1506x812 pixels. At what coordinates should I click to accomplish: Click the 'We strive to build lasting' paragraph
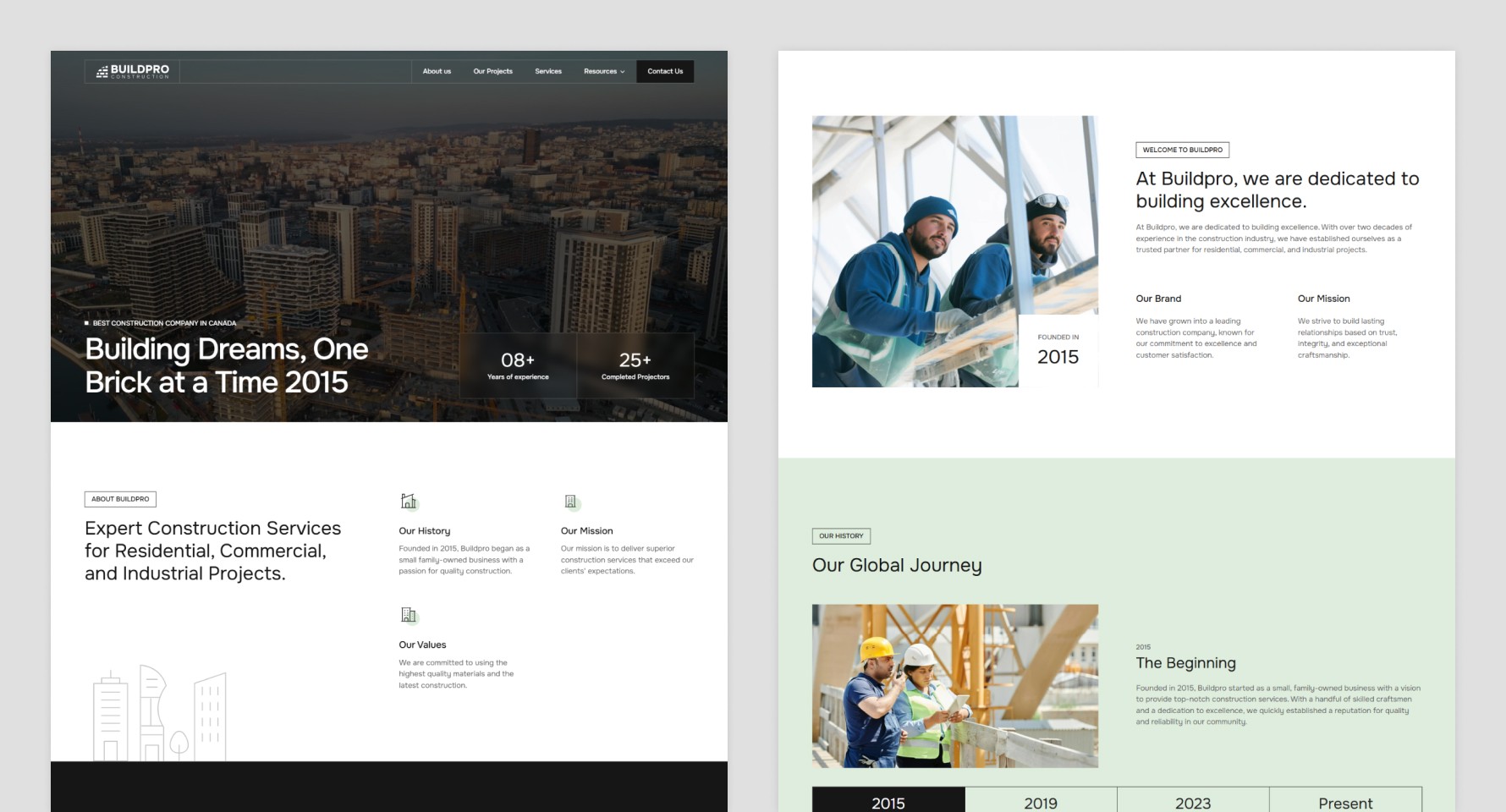[1347, 337]
